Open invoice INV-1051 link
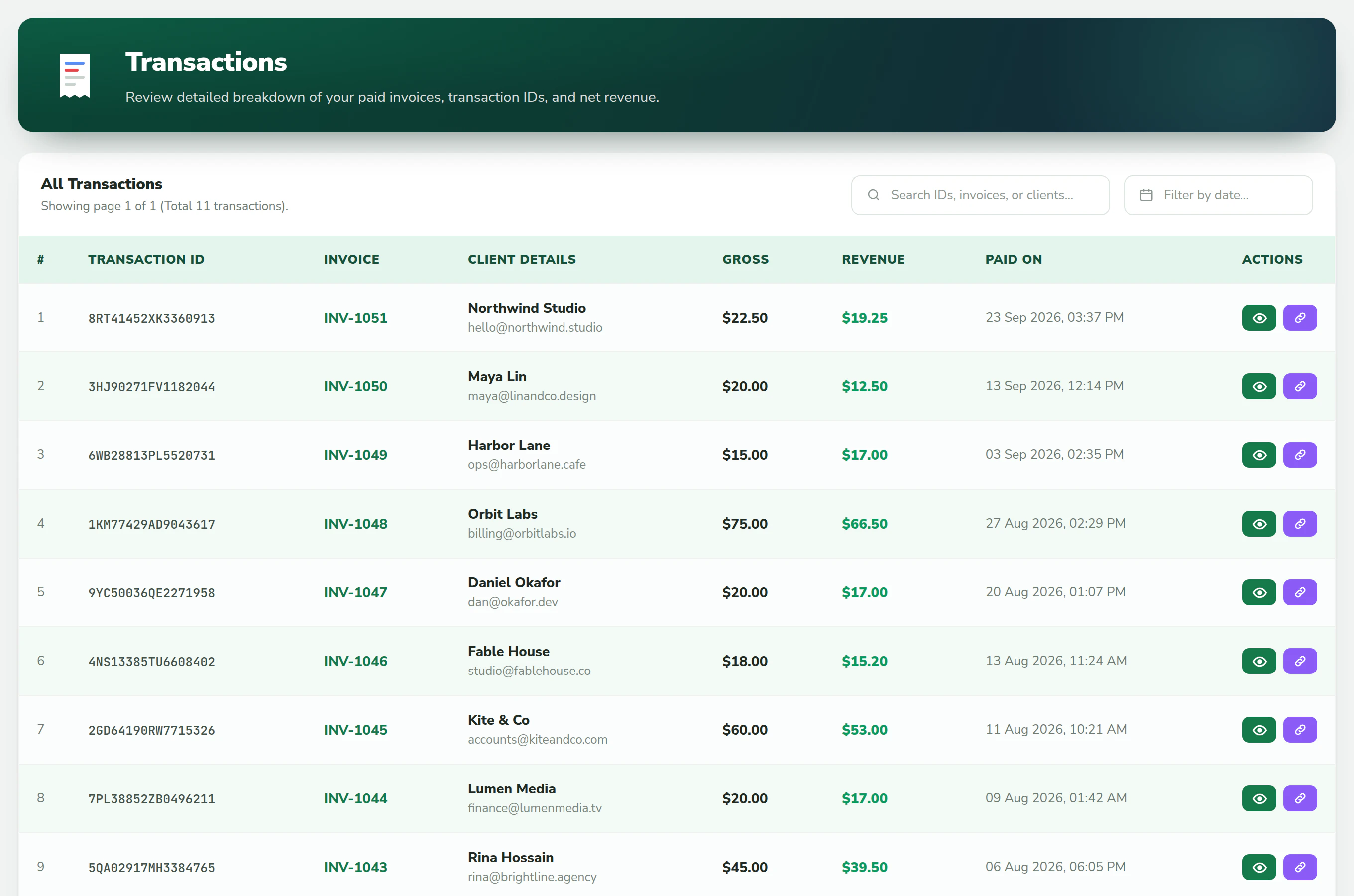Screen dimensions: 1354x896 (x=355, y=318)
